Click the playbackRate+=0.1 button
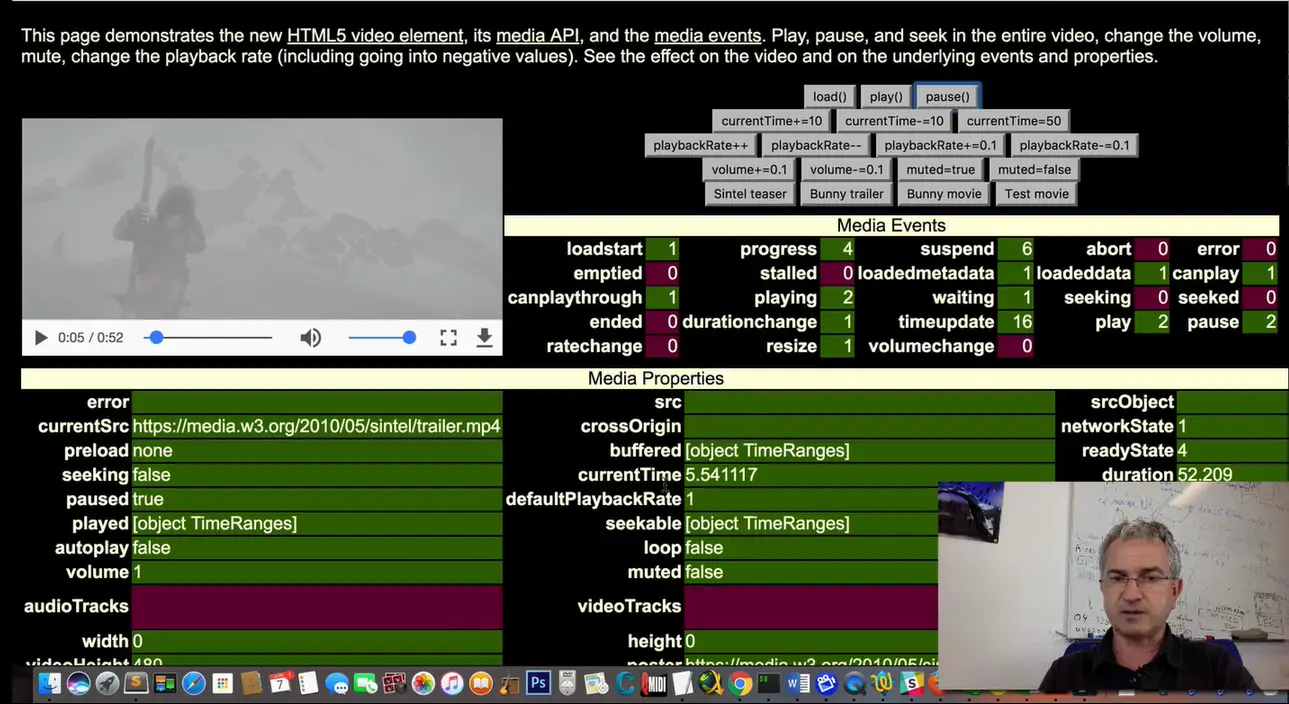The image size is (1289, 704). coord(940,145)
